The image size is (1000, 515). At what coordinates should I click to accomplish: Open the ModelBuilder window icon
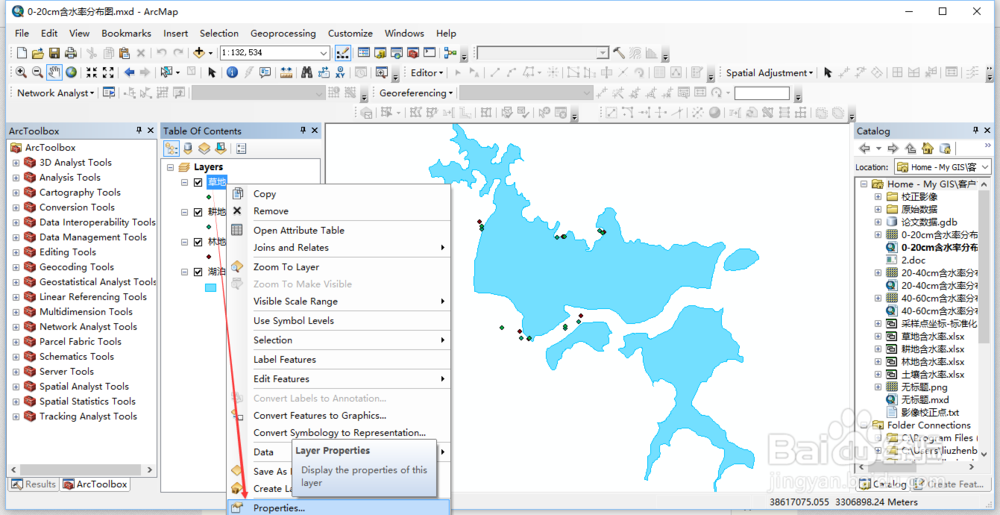click(x=451, y=53)
